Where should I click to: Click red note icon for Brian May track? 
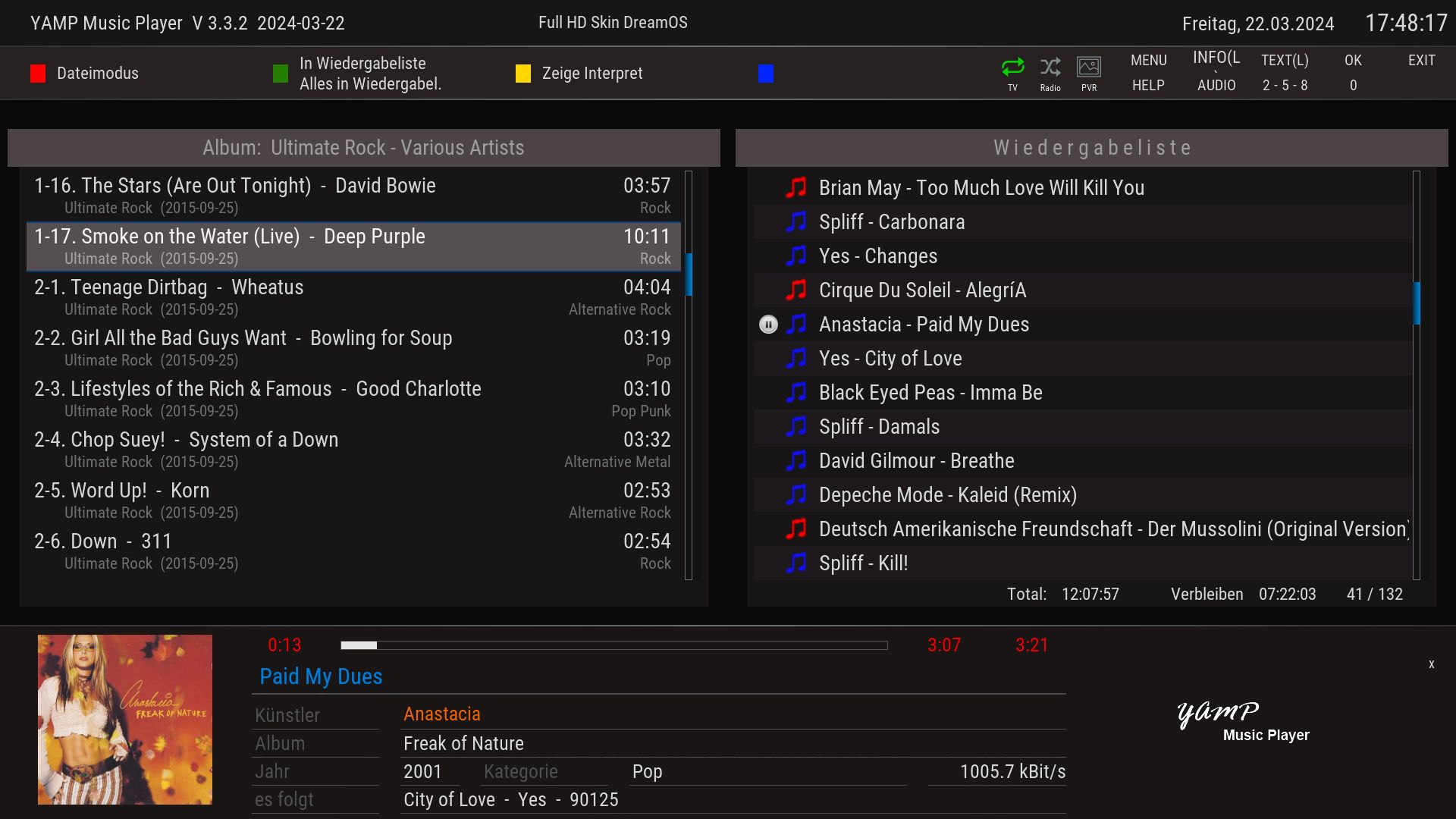(796, 187)
